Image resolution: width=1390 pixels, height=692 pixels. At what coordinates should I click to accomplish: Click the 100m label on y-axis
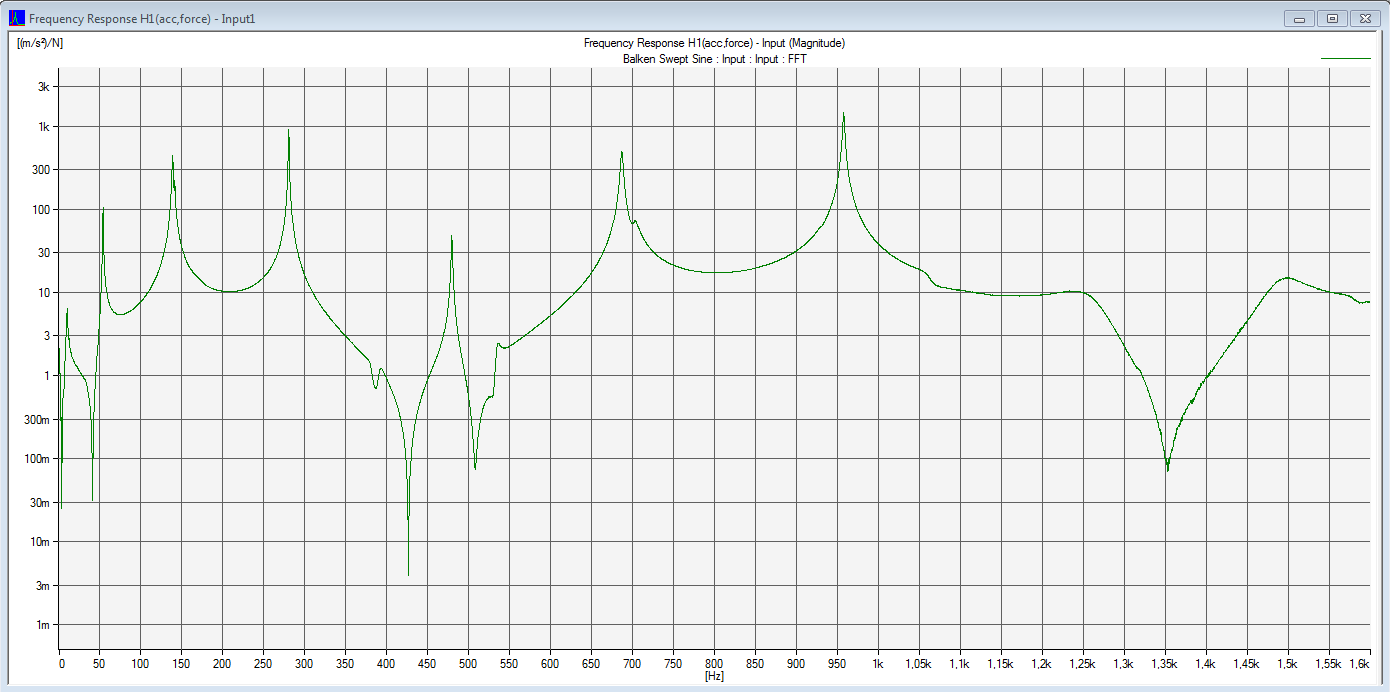[37, 459]
